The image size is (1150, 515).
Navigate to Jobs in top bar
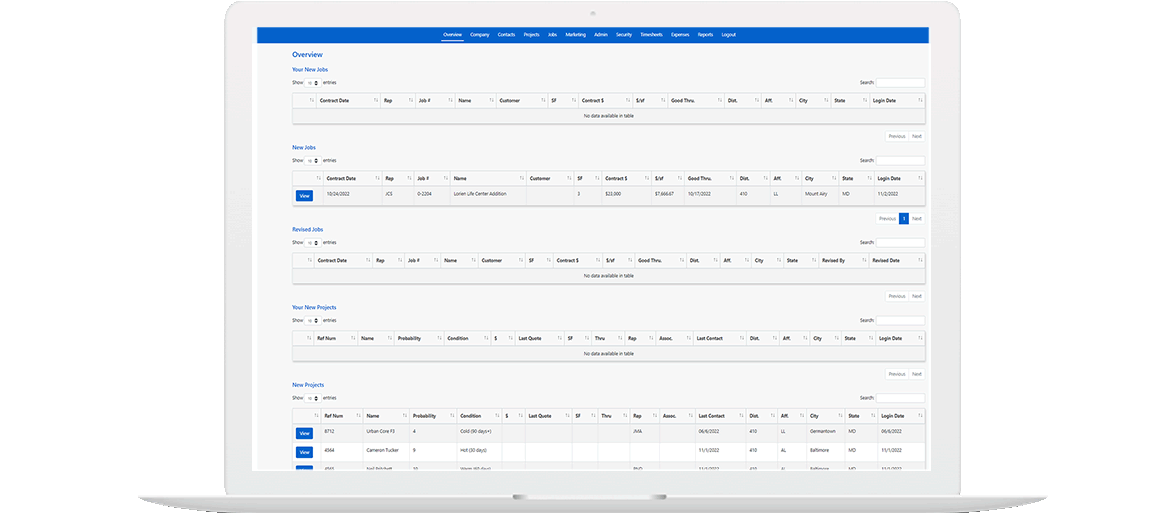(x=552, y=34)
